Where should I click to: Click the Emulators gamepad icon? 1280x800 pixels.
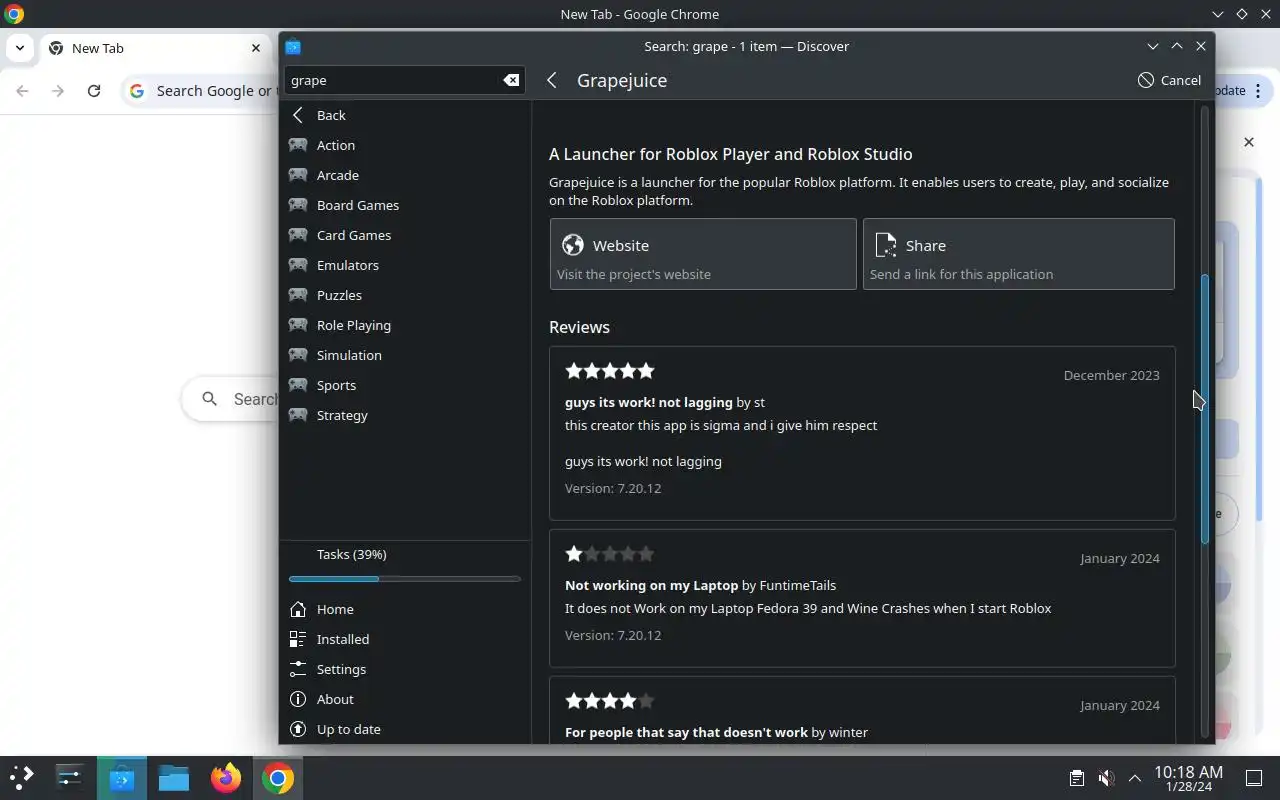298,265
